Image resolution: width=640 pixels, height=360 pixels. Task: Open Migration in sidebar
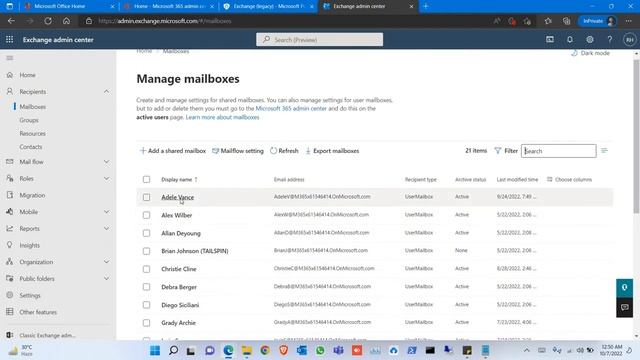pos(32,195)
